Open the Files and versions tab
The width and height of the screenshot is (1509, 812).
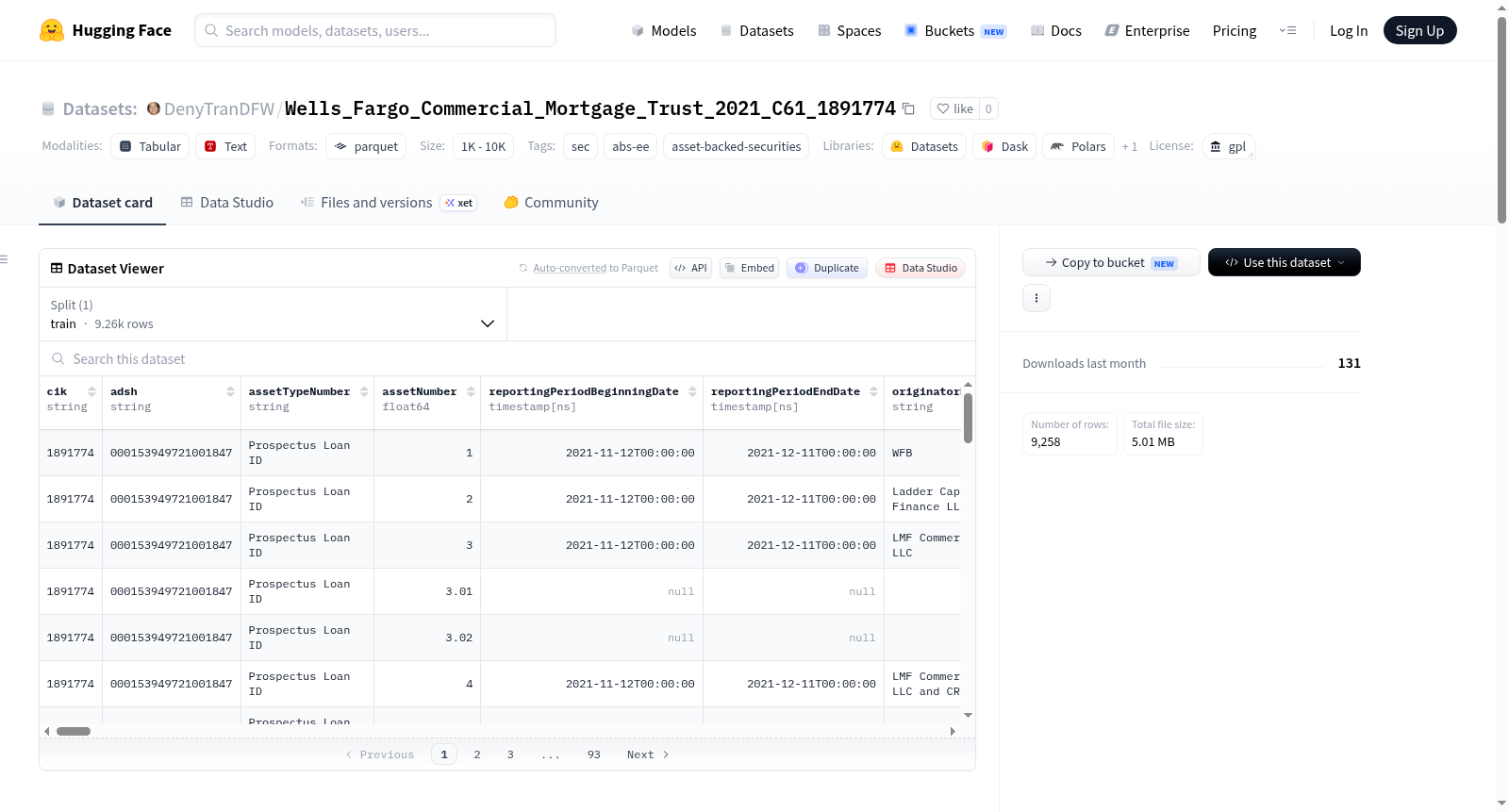[x=389, y=203]
